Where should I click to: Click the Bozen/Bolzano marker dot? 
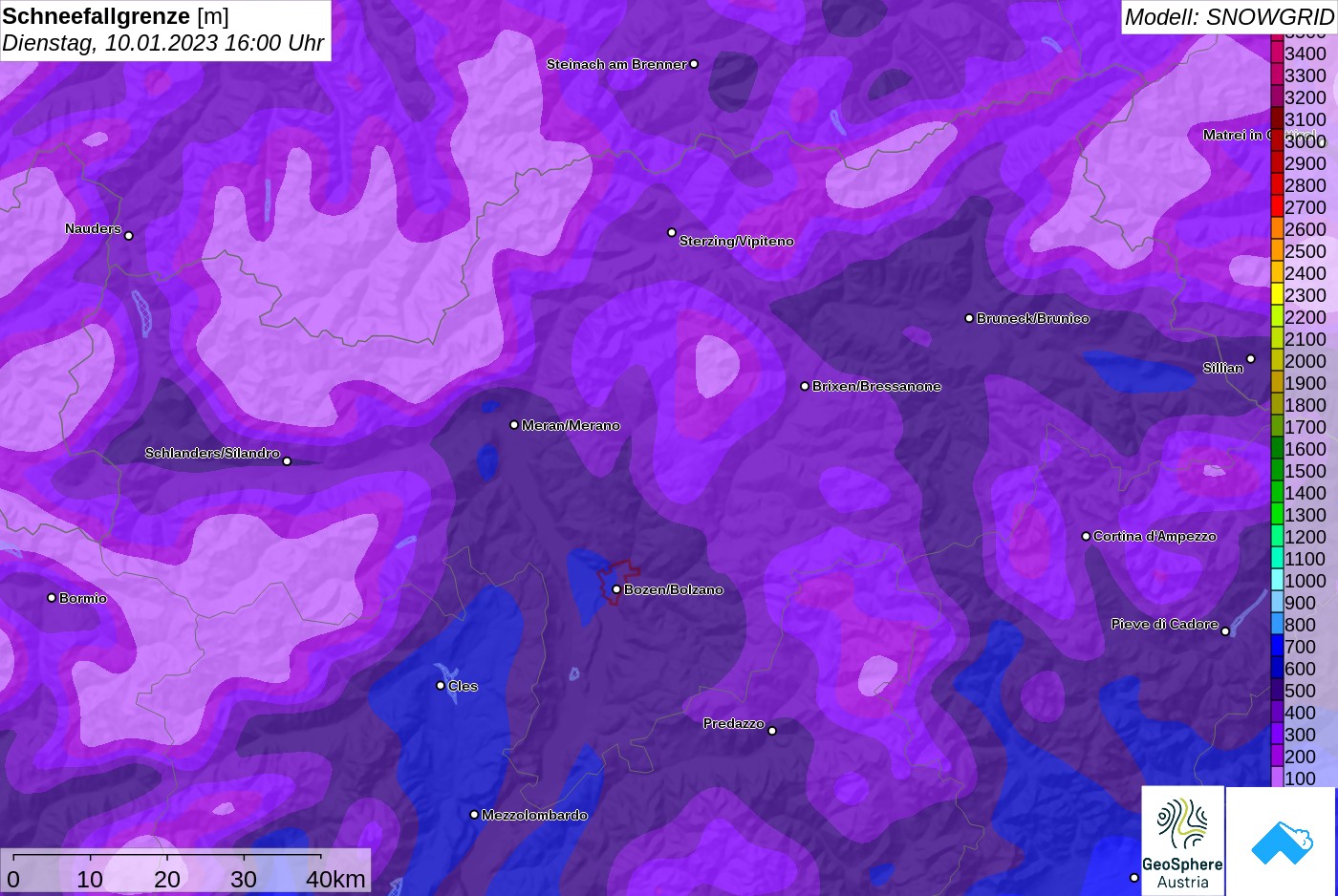tap(616, 589)
